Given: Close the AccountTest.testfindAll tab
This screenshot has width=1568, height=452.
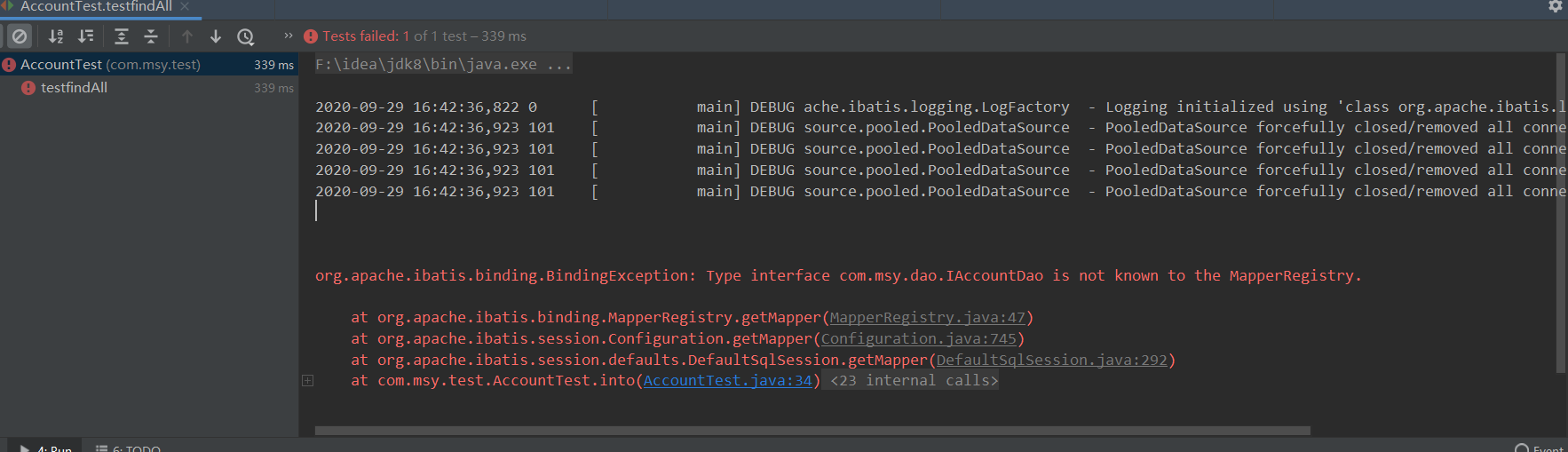Looking at the screenshot, I should 185,6.
